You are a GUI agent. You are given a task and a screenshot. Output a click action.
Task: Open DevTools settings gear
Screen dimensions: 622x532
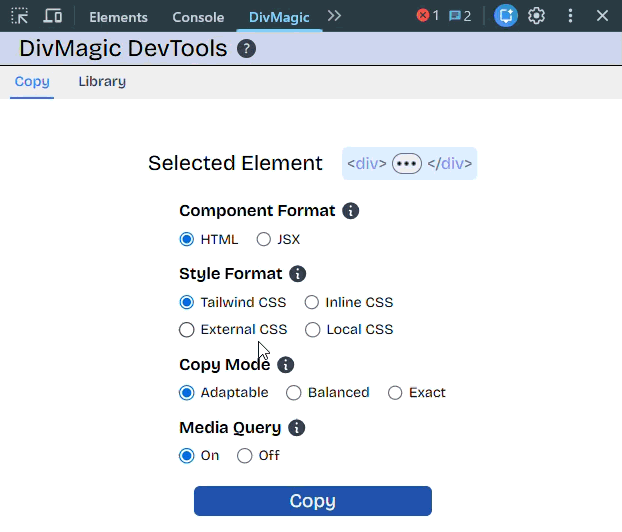click(536, 16)
